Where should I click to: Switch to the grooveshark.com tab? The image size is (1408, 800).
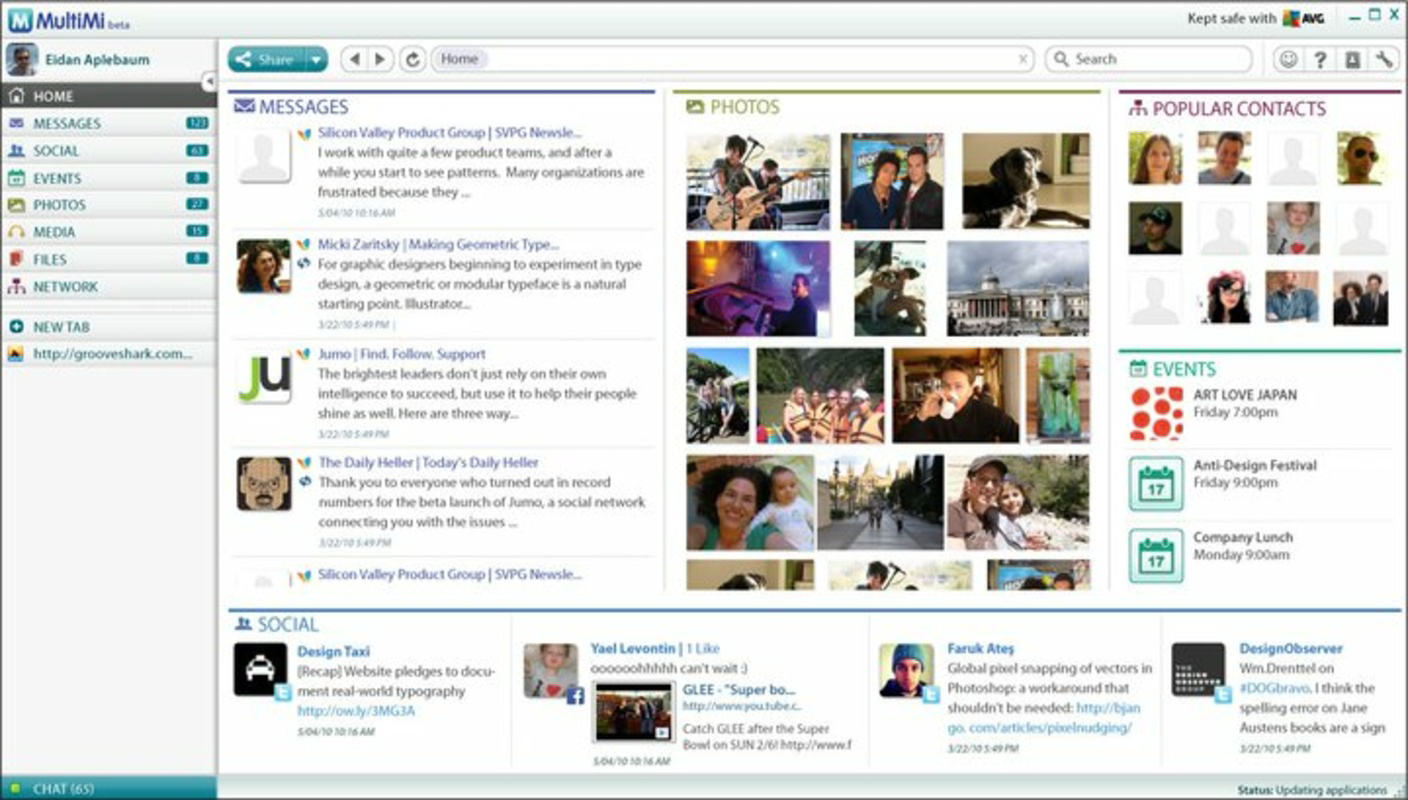click(x=108, y=354)
